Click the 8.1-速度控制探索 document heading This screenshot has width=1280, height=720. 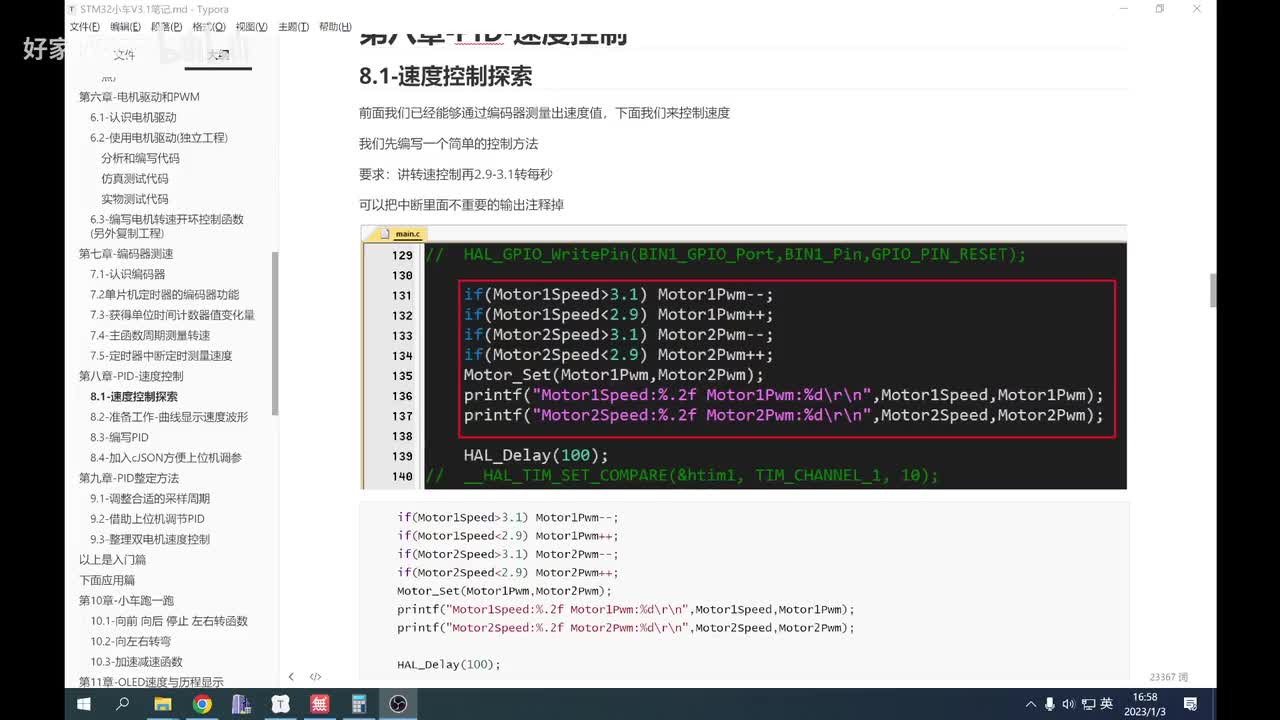click(x=445, y=76)
